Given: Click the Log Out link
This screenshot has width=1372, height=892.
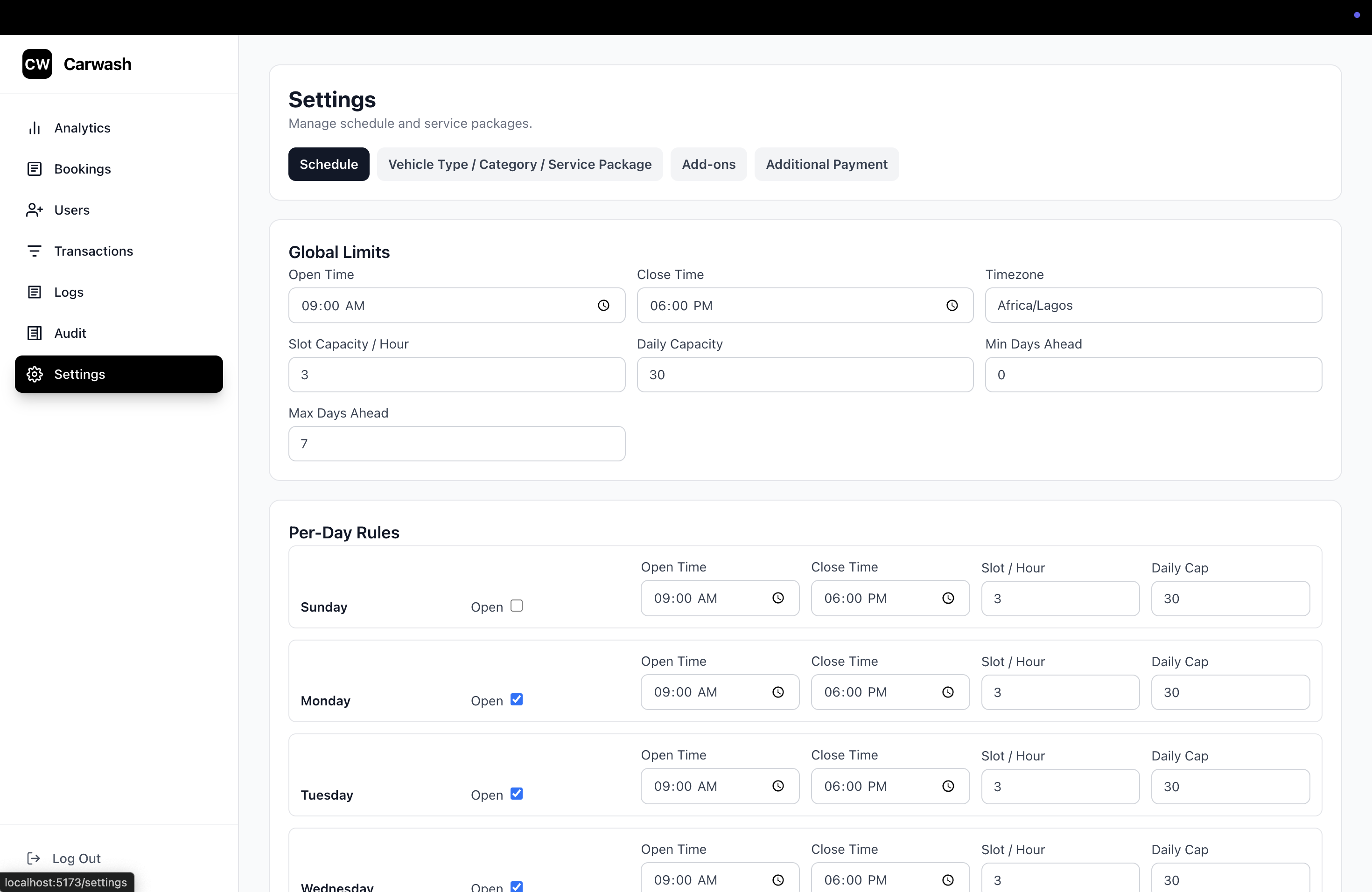Looking at the screenshot, I should [x=76, y=858].
